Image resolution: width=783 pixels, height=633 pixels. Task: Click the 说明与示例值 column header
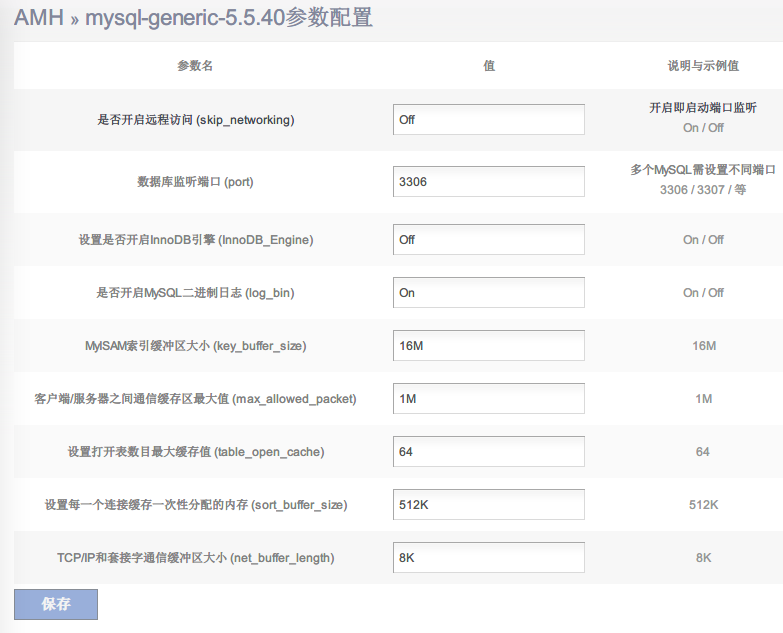click(703, 66)
